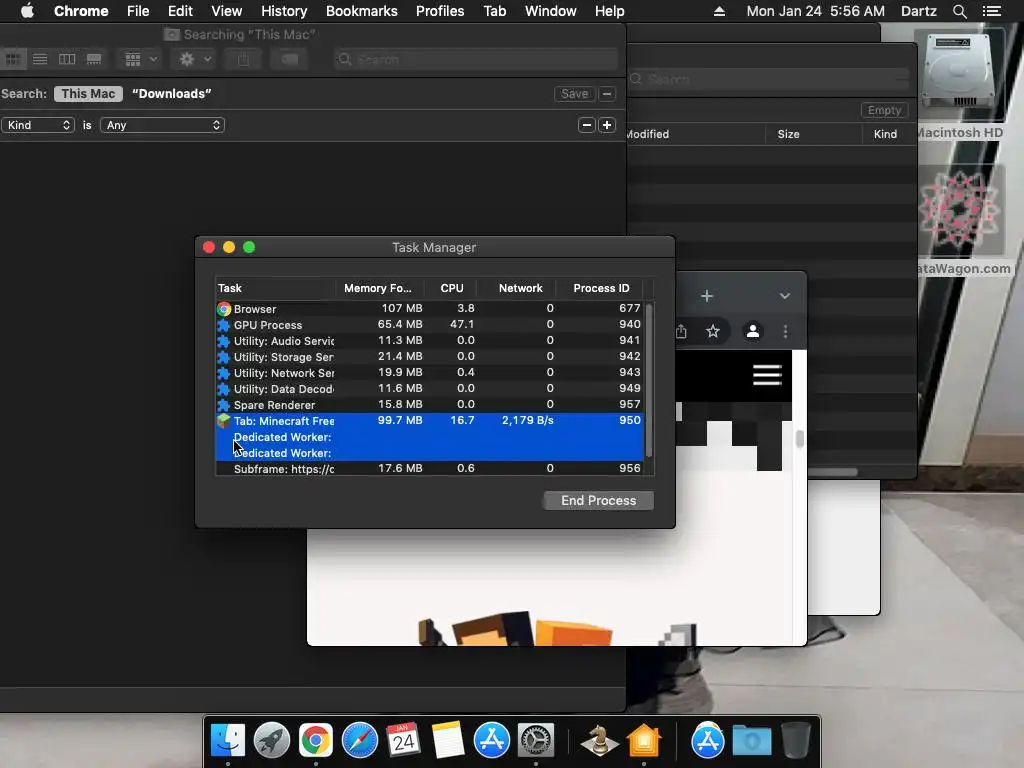Viewport: 1024px width, 768px height.
Task: Switch Finder to icon view
Action: [x=12, y=59]
